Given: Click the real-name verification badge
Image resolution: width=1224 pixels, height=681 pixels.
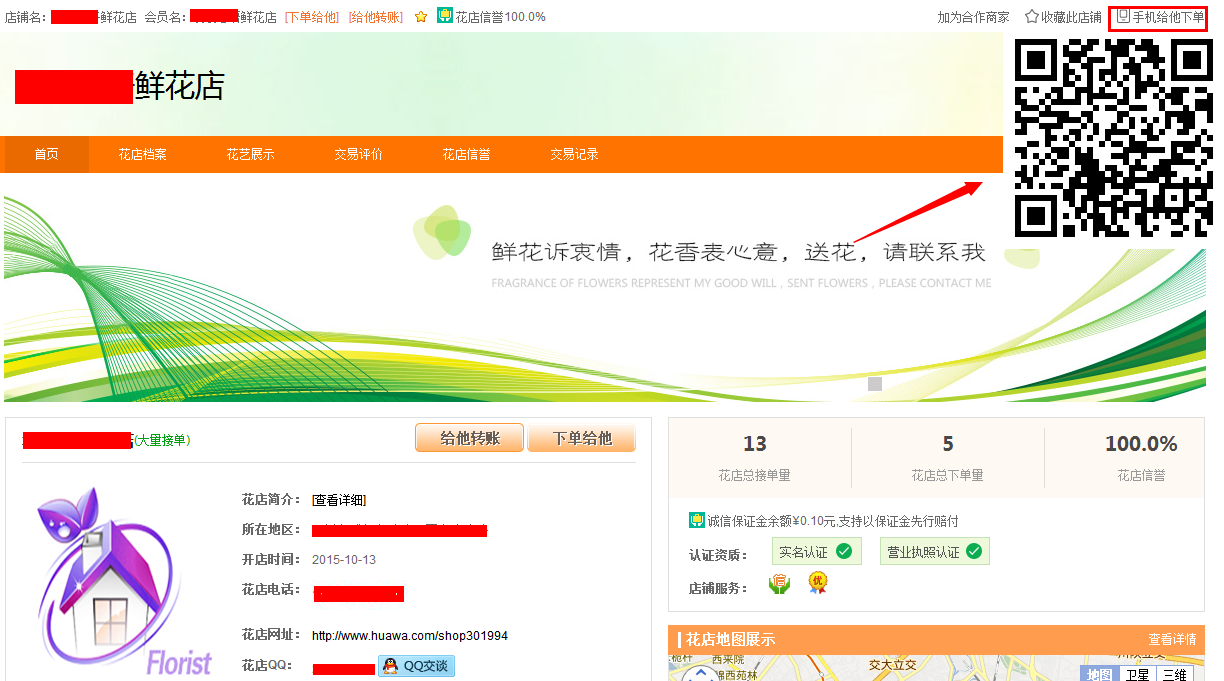Looking at the screenshot, I should (x=816, y=552).
